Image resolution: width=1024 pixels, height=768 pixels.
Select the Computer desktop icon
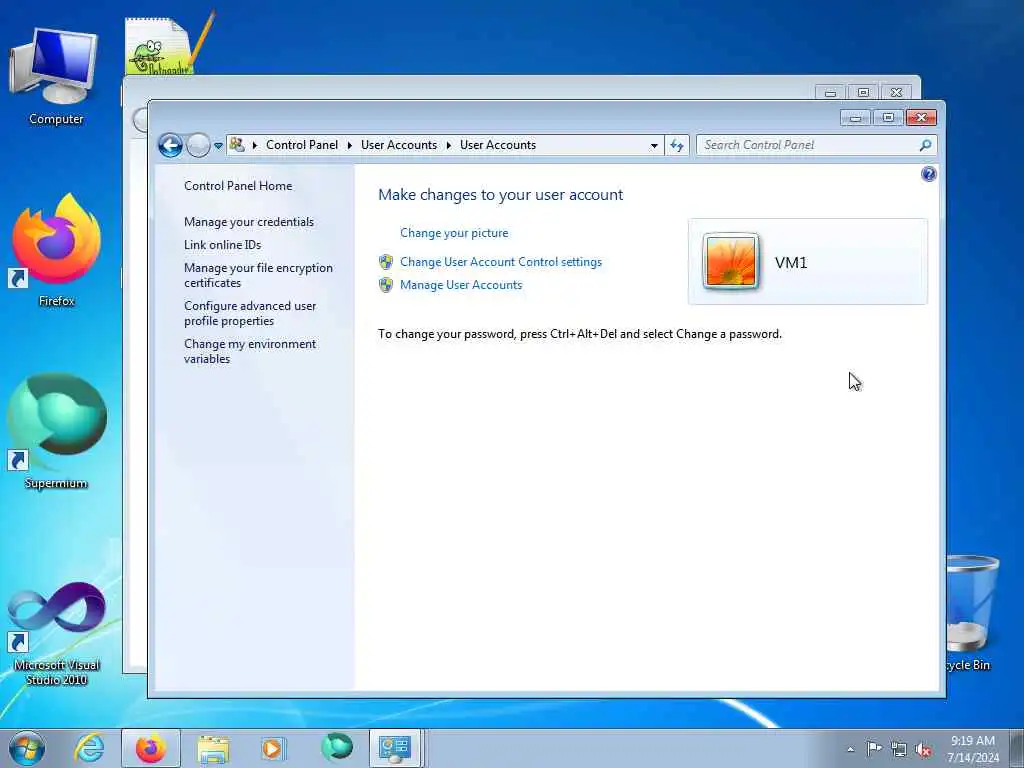coord(56,77)
